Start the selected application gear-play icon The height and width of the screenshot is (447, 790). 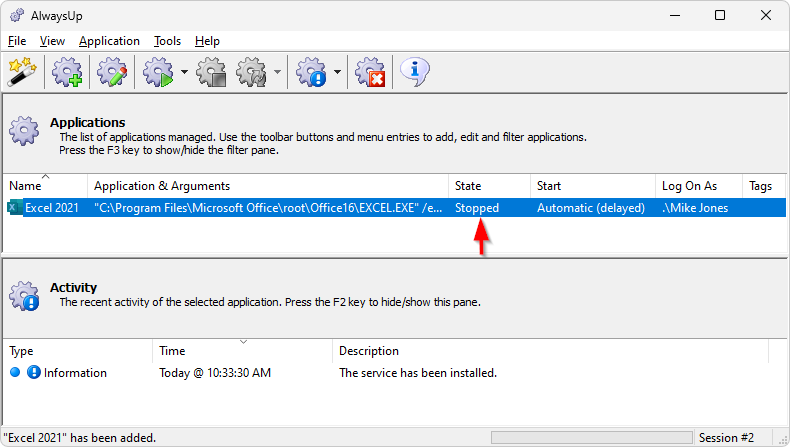158,72
